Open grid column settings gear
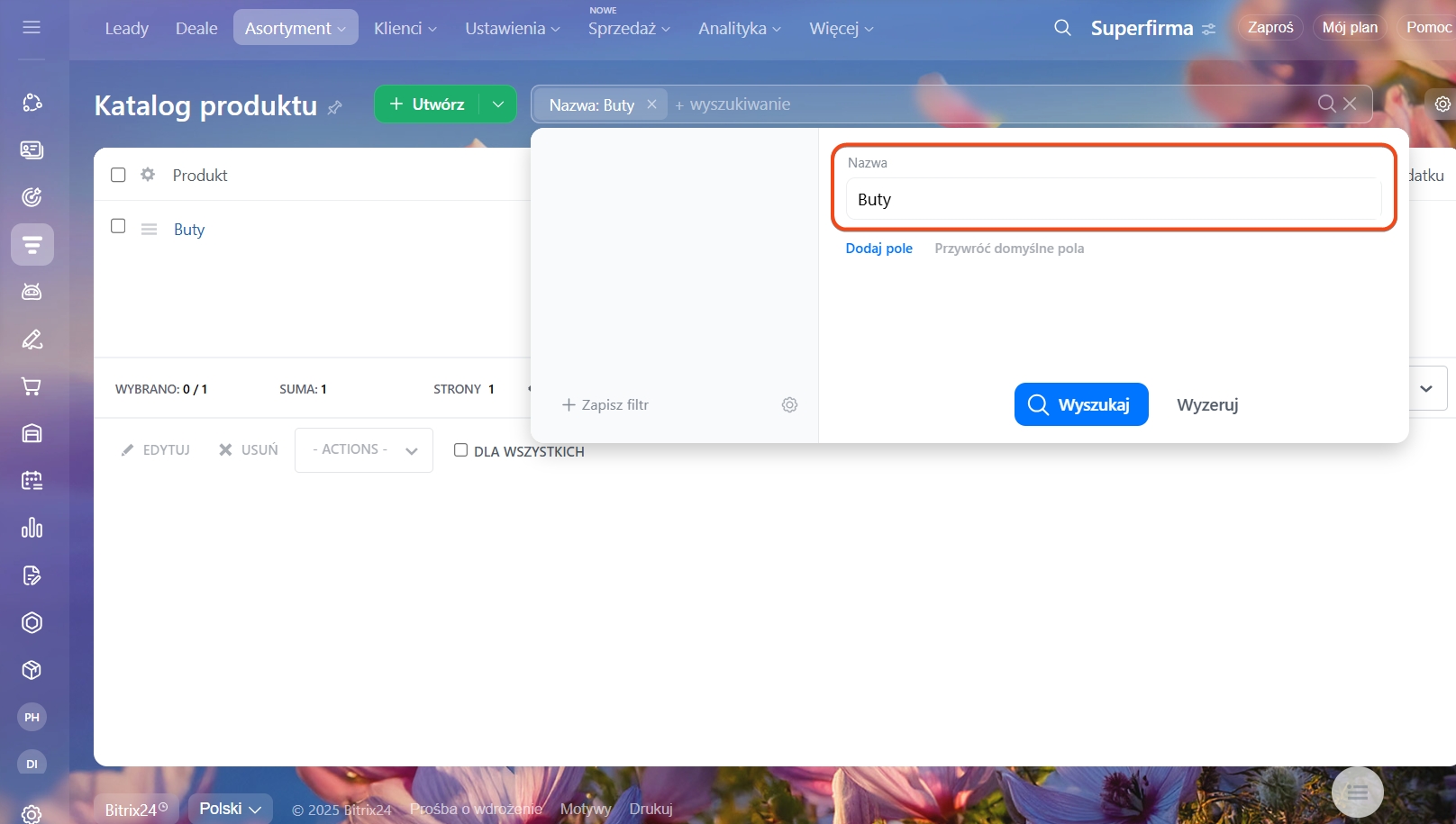Viewport: 1456px width, 824px height. (x=148, y=175)
